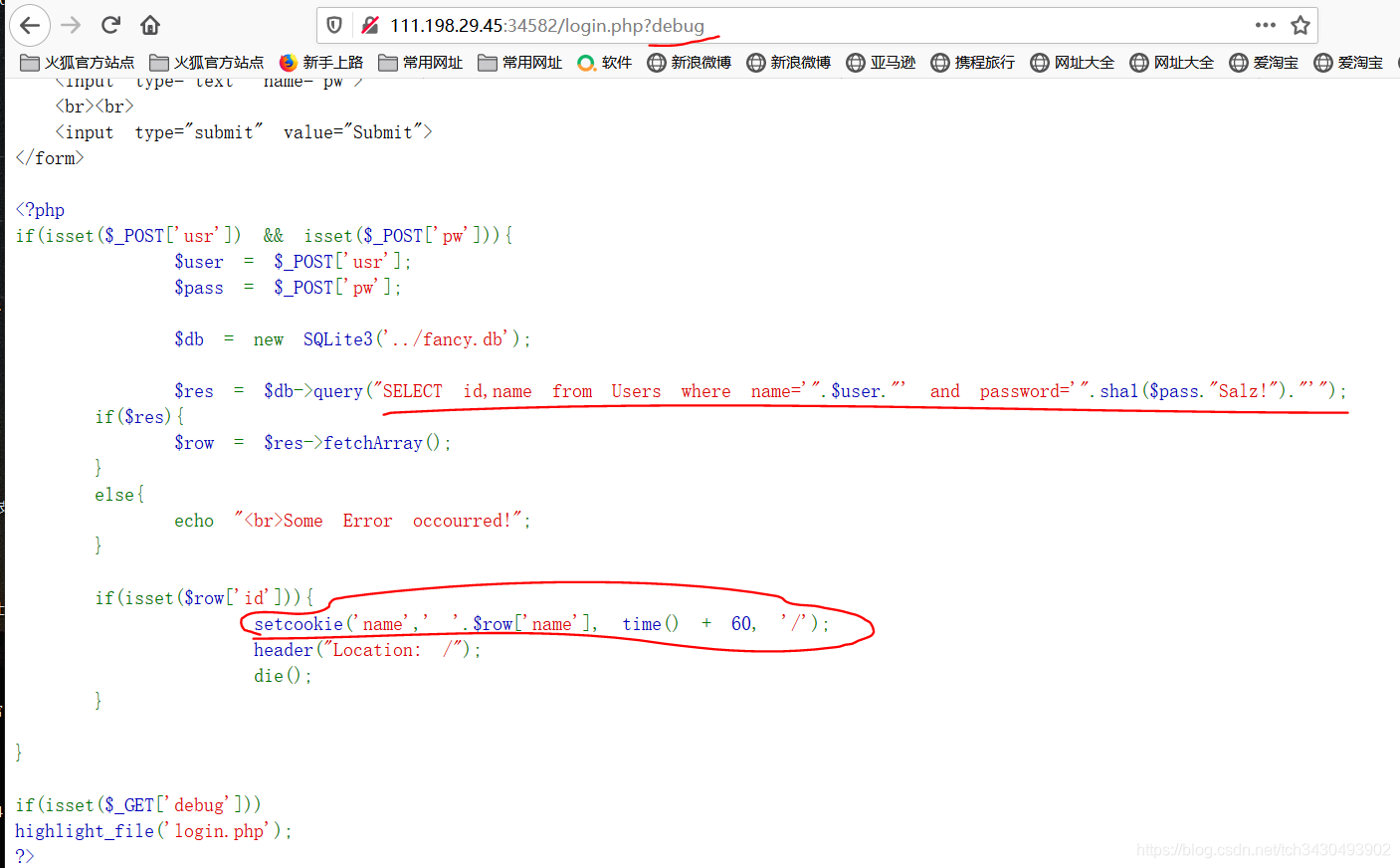Reload the current page
1400x868 pixels.
coord(110,25)
